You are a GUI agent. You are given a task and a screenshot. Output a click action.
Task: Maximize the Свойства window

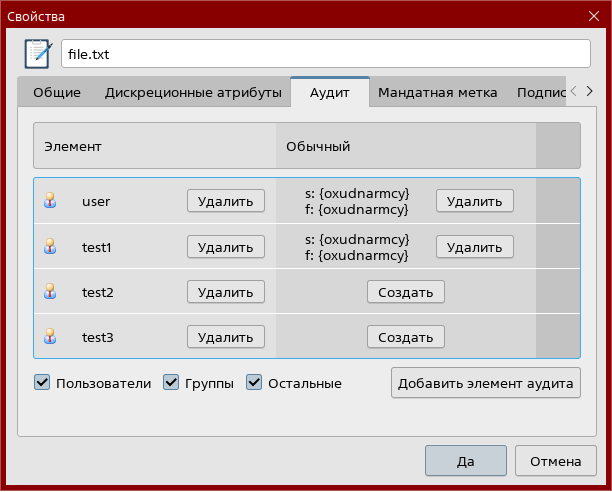click(x=566, y=17)
